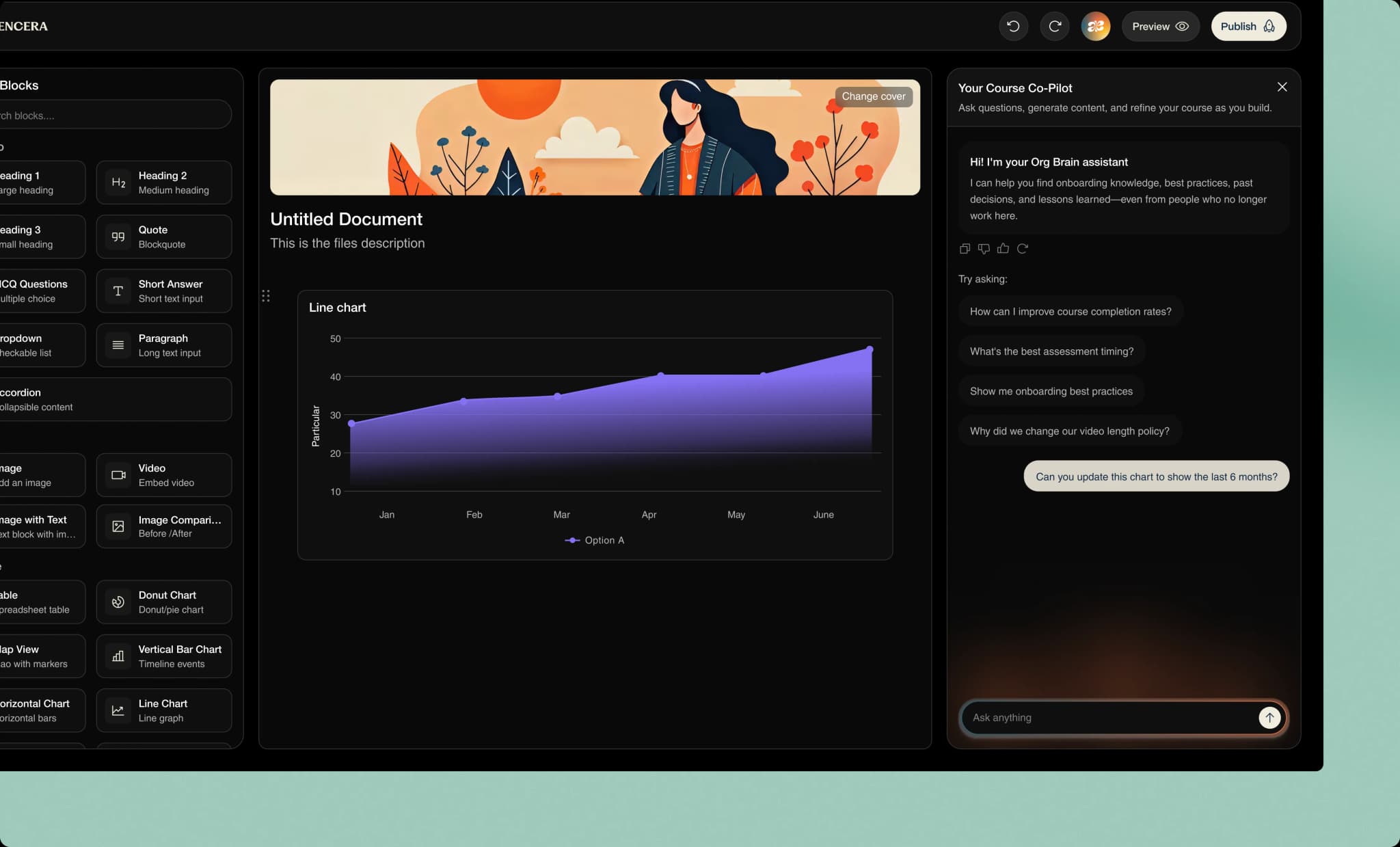Click the redo arrow icon

click(x=1055, y=26)
